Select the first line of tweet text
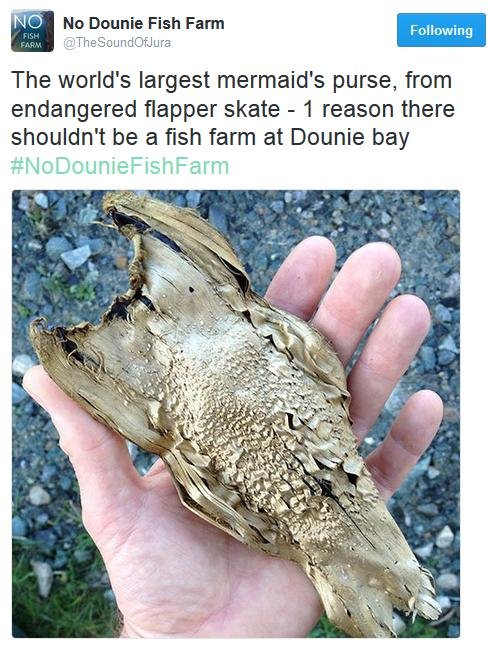Screen dimensions: 489x647 232,80
